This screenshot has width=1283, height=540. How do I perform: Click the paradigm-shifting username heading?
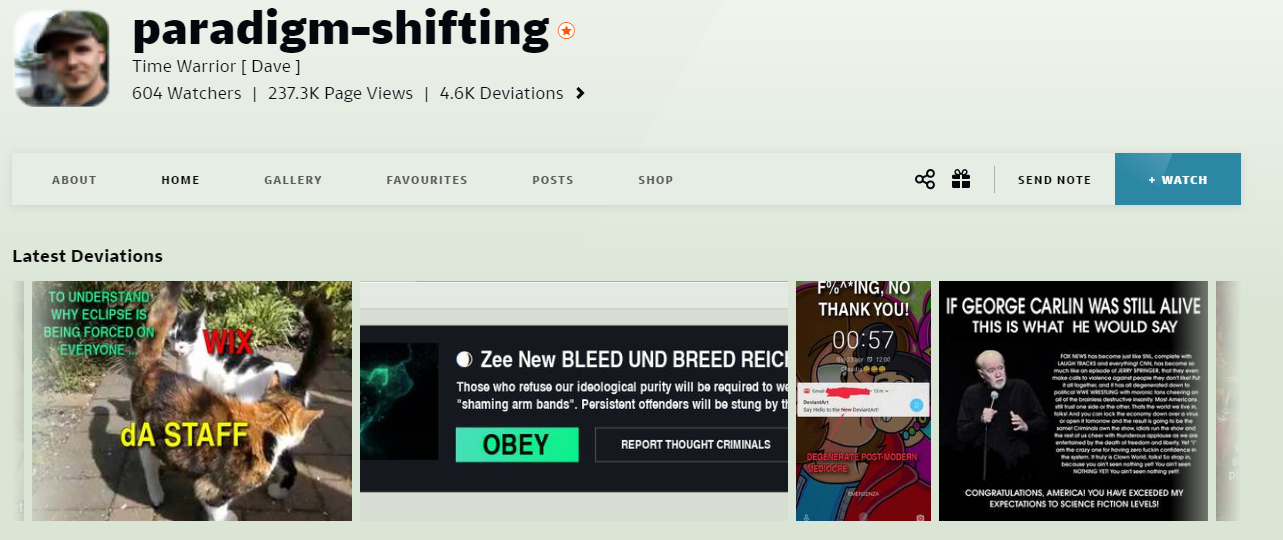[341, 29]
